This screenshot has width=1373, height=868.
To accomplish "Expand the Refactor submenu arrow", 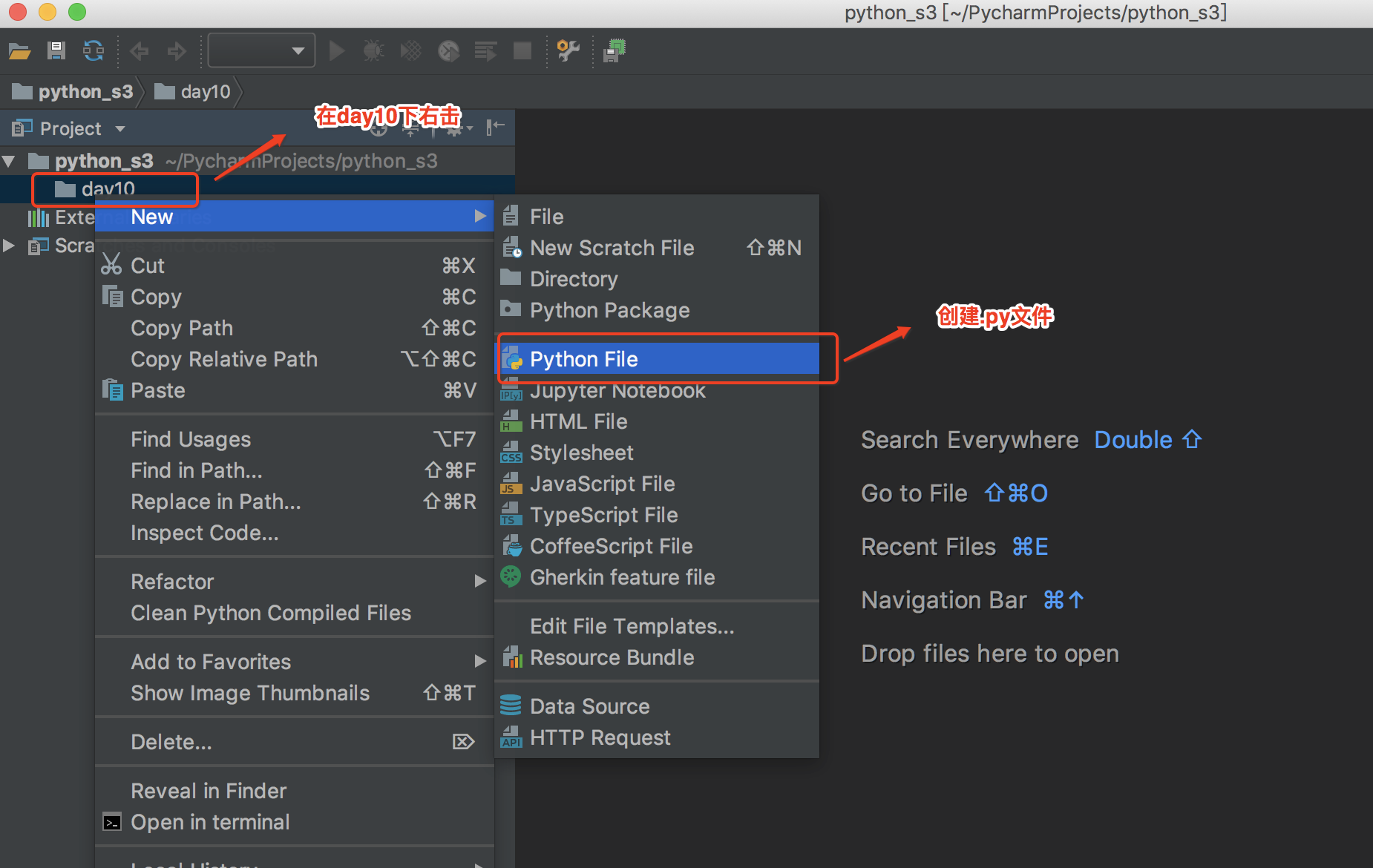I will coord(480,582).
